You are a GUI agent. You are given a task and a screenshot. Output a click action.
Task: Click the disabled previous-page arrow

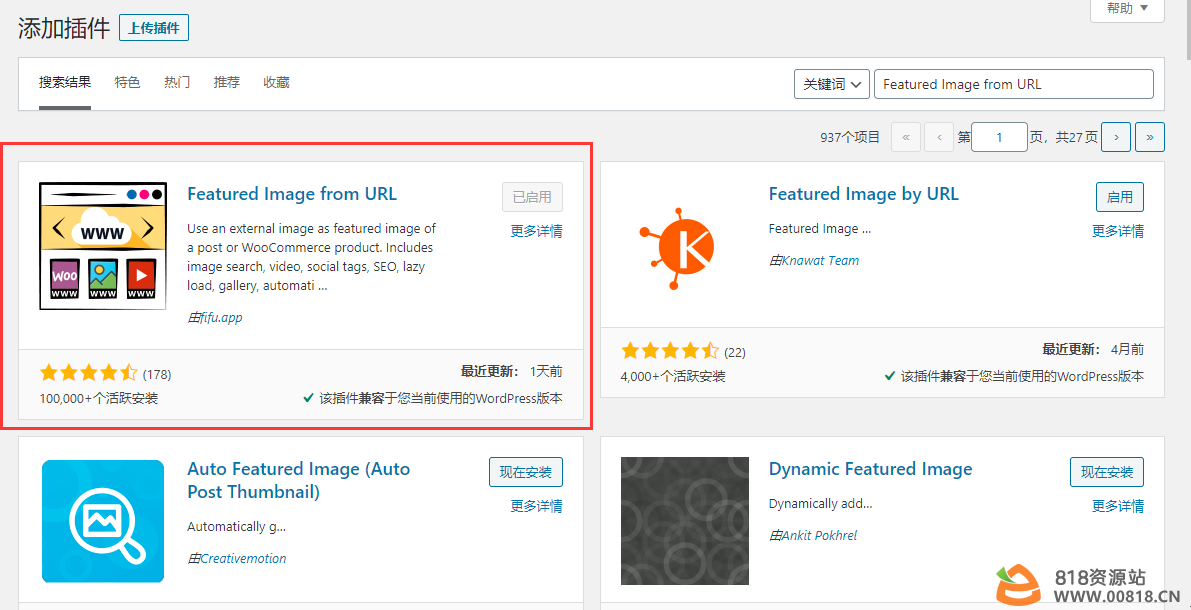pyautogui.click(x=940, y=137)
